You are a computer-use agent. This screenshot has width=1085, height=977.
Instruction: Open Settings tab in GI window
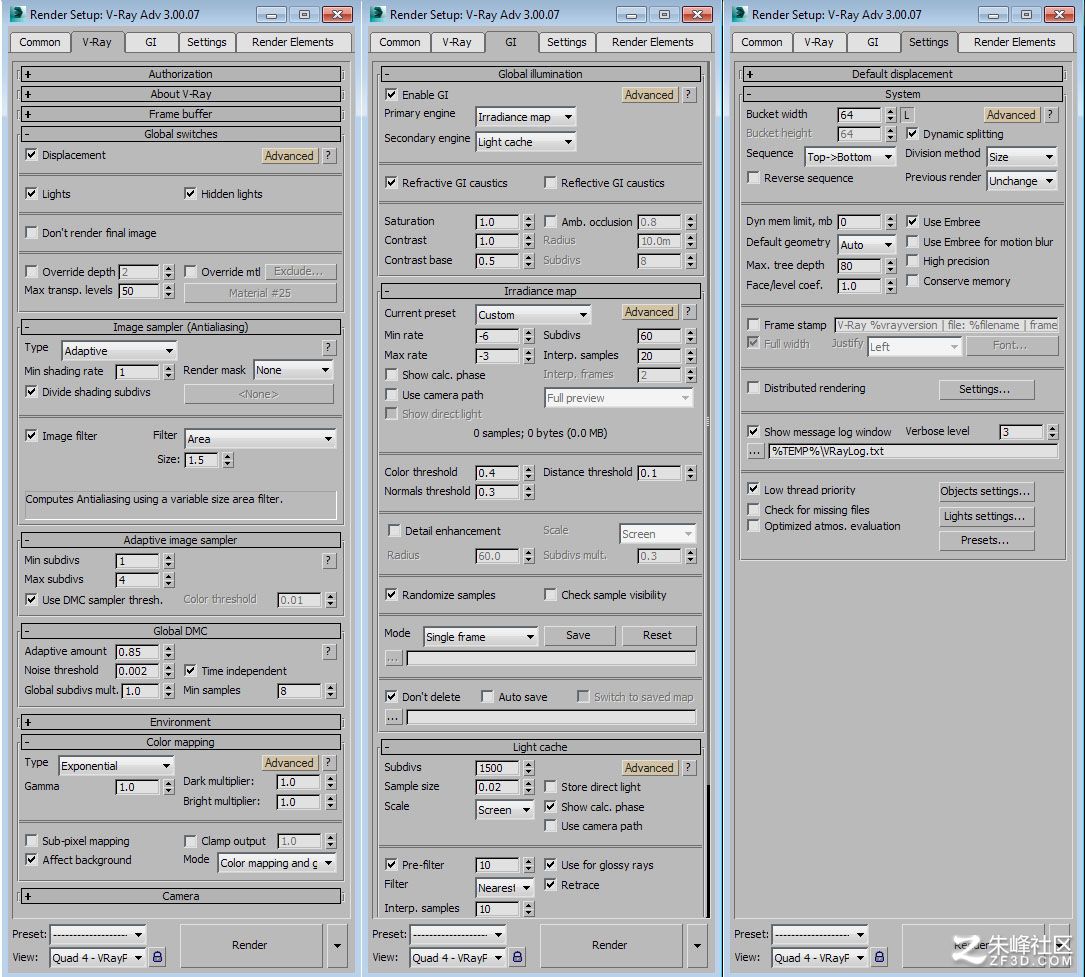coord(566,42)
